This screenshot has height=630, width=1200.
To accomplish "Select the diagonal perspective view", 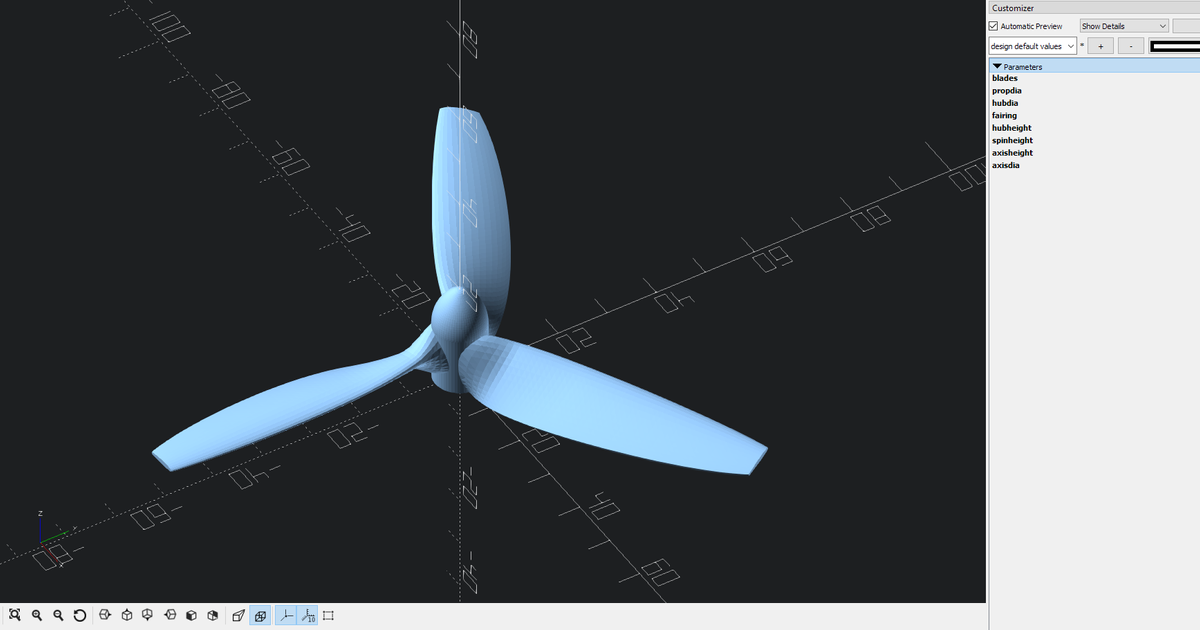I will coord(237,615).
